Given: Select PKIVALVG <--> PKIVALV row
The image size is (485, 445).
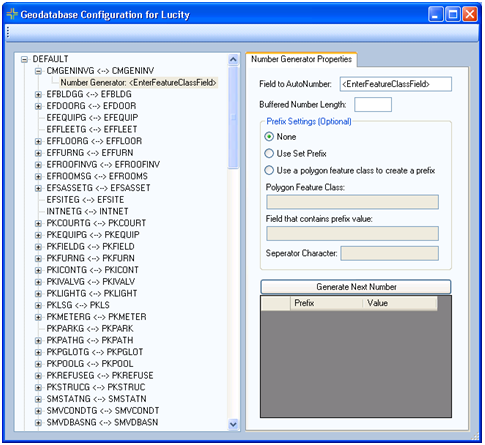Looking at the screenshot, I should click(91, 282).
